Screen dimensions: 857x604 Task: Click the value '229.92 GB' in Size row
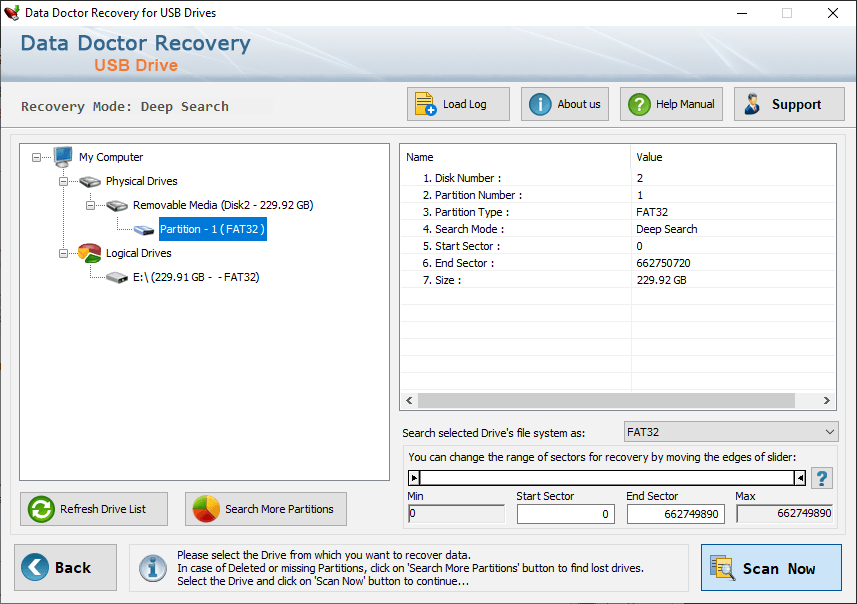point(661,280)
